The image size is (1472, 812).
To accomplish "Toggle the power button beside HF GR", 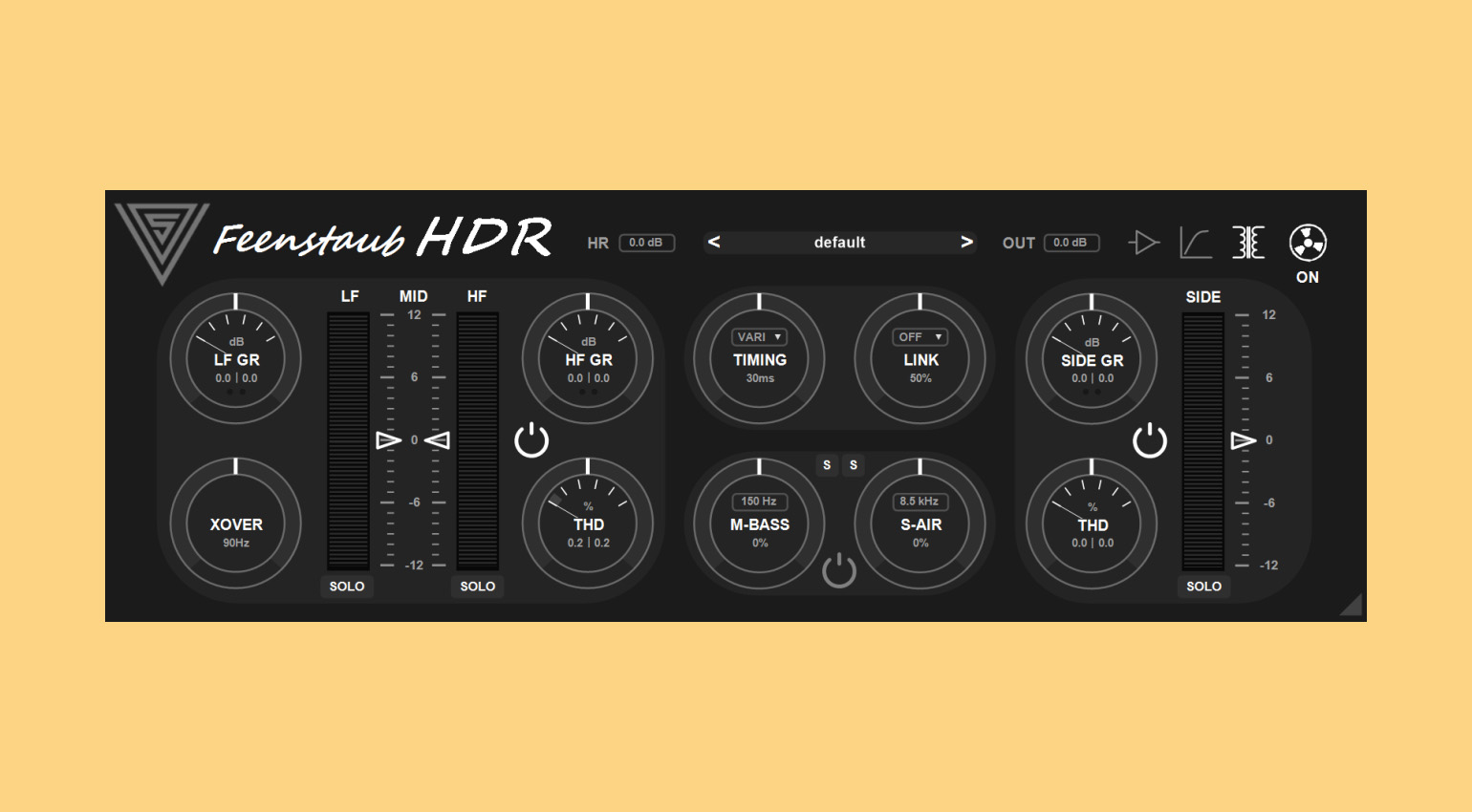I will click(531, 440).
